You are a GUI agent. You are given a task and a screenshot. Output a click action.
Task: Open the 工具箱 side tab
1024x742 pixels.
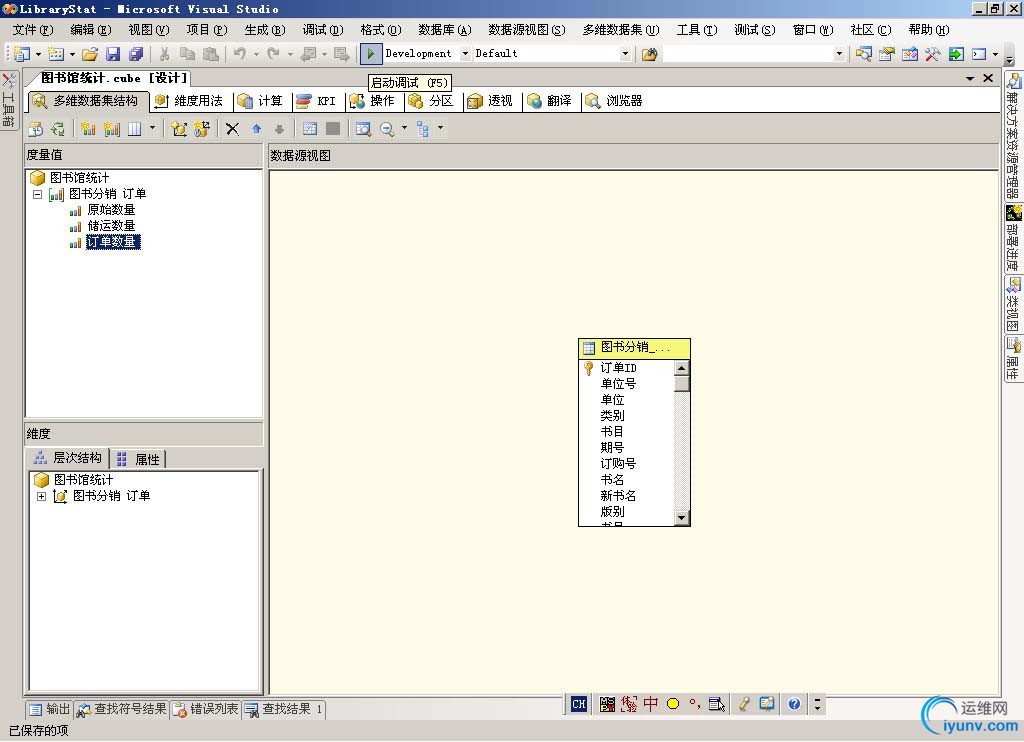pos(8,100)
